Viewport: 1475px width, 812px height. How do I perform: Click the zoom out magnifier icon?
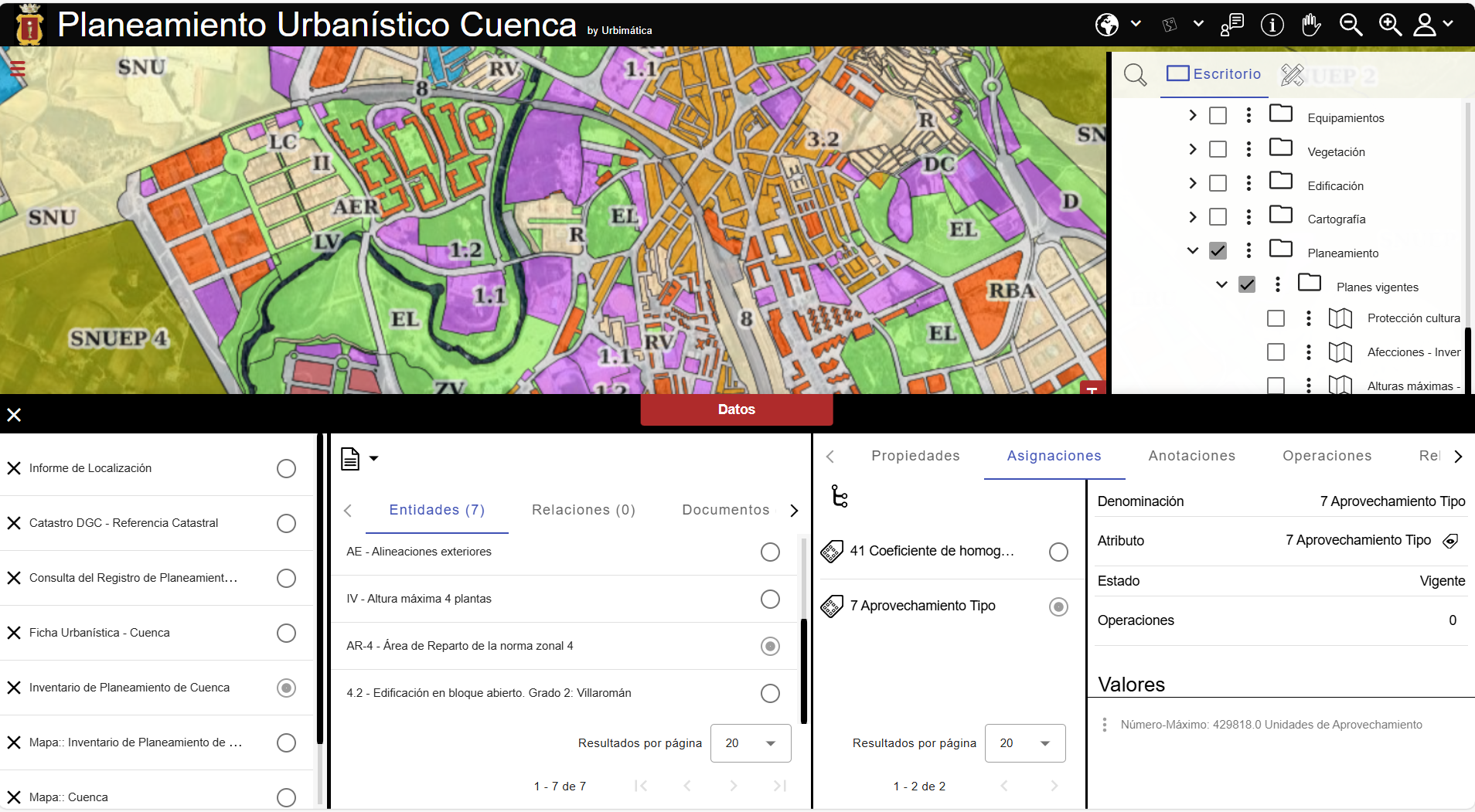pyautogui.click(x=1351, y=25)
